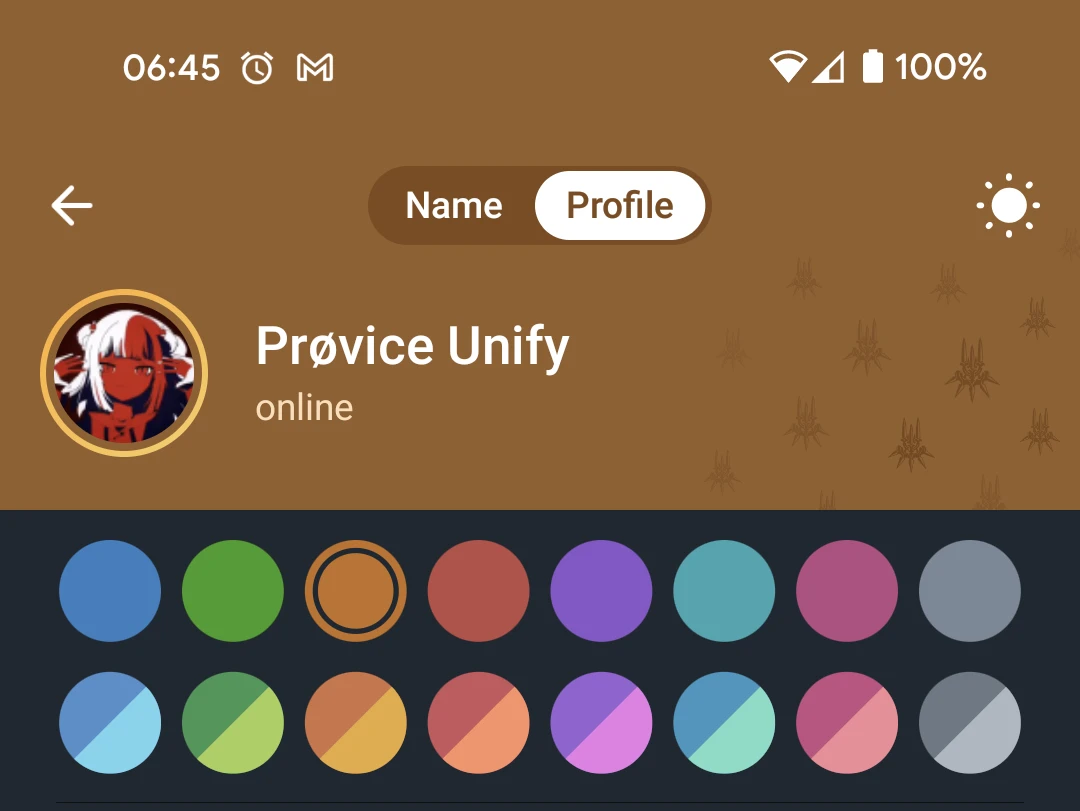Select the currently active orange swatch
Screen dimensions: 1080x811
click(x=355, y=591)
